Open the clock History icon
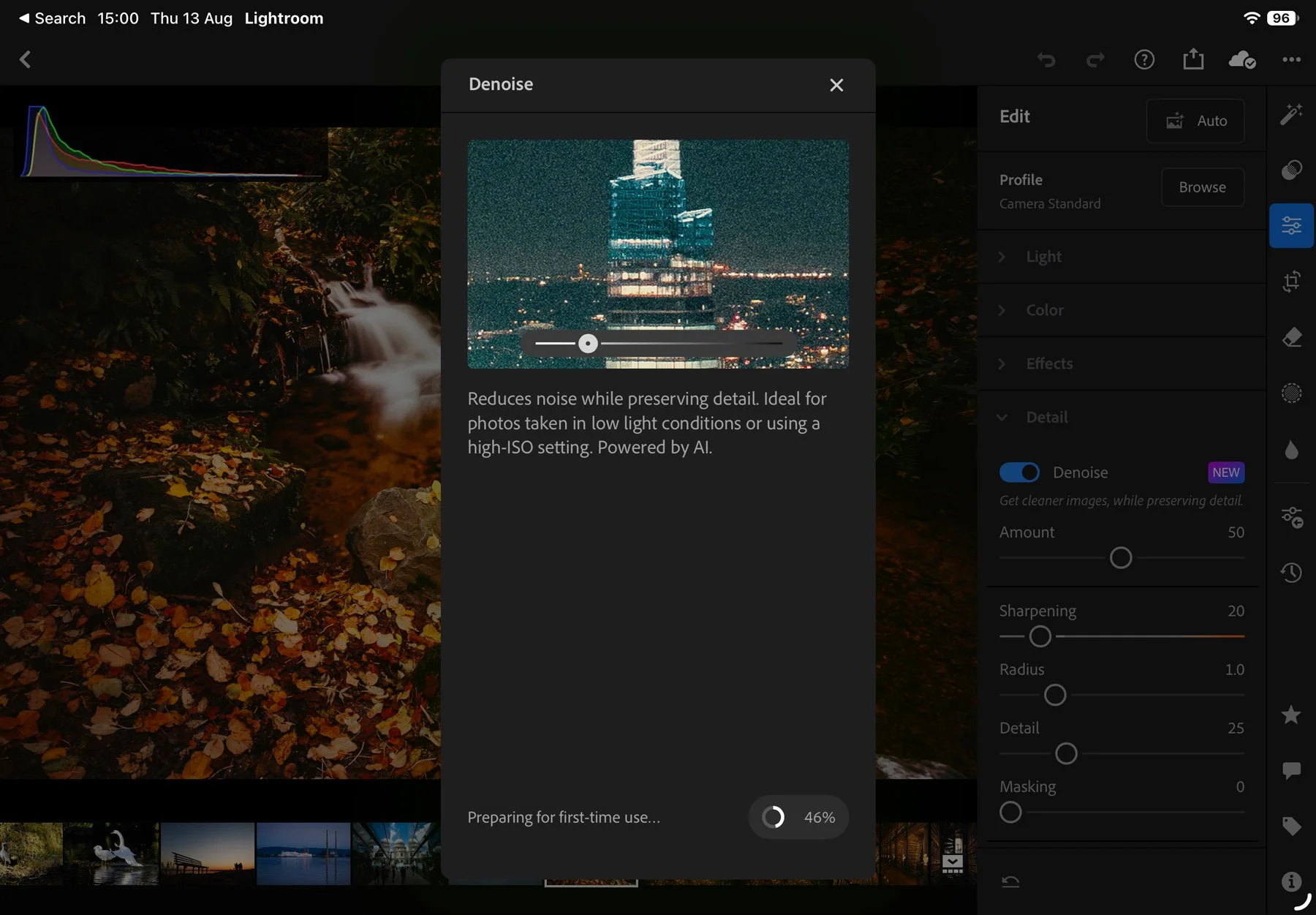Image resolution: width=1316 pixels, height=915 pixels. pyautogui.click(x=1291, y=572)
